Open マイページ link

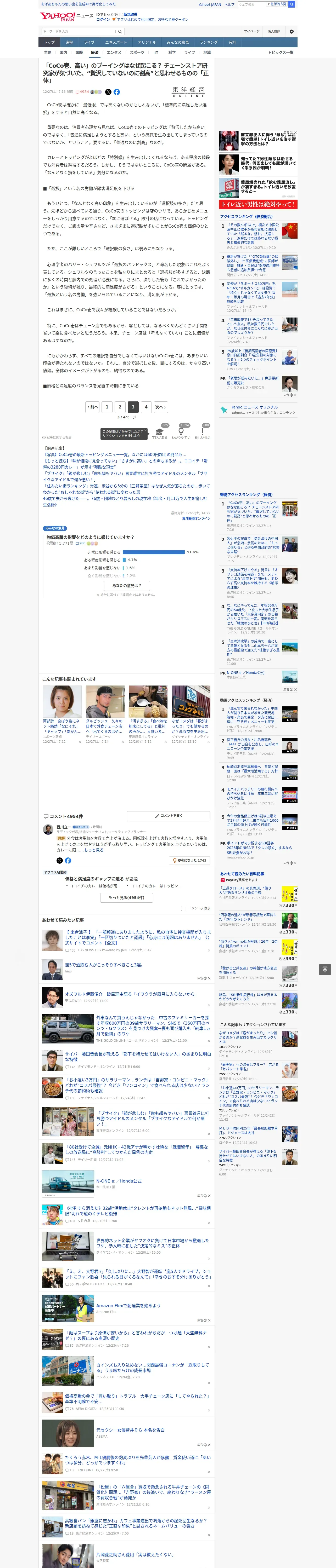tap(251, 31)
